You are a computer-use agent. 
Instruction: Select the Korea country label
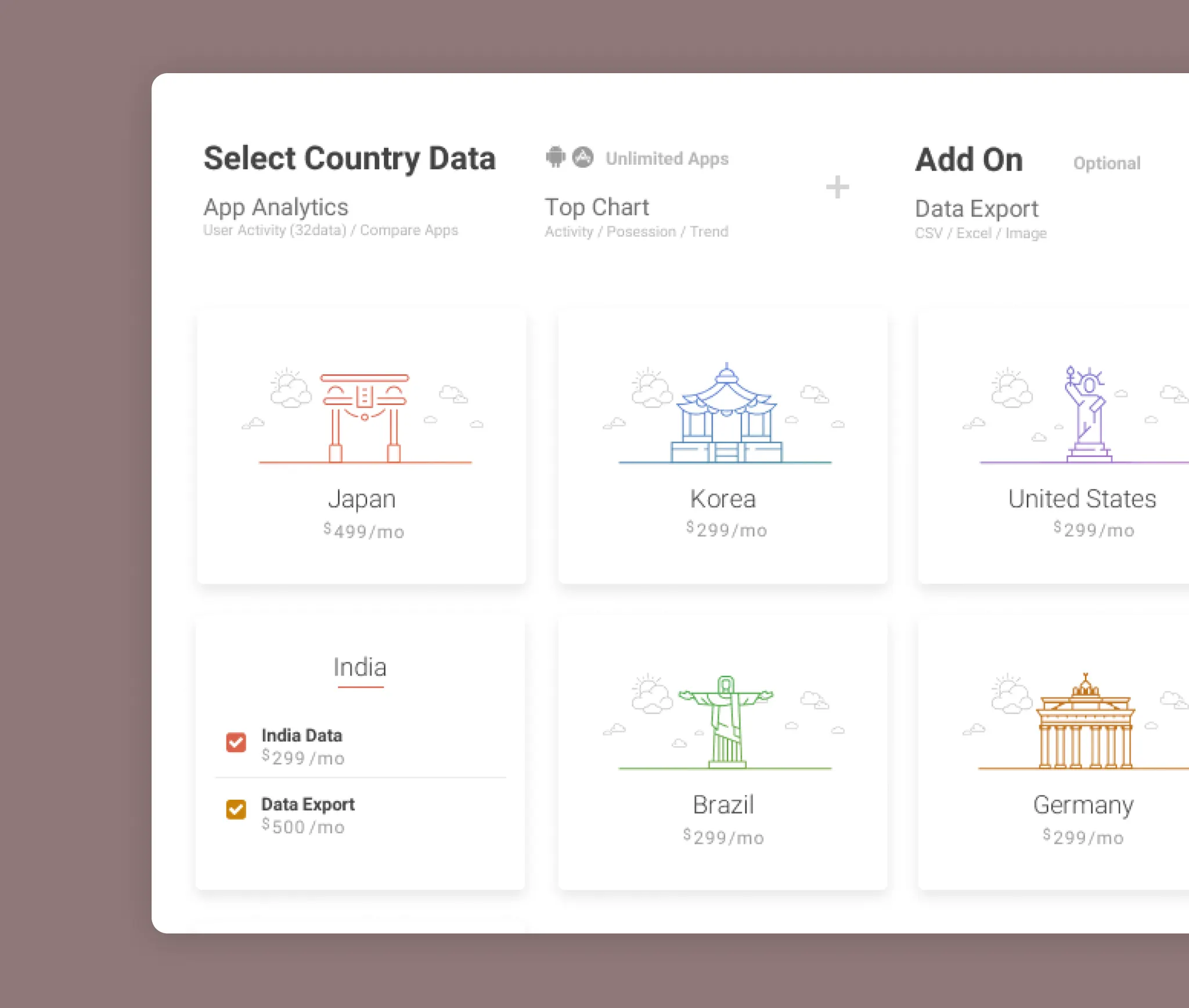coord(723,499)
